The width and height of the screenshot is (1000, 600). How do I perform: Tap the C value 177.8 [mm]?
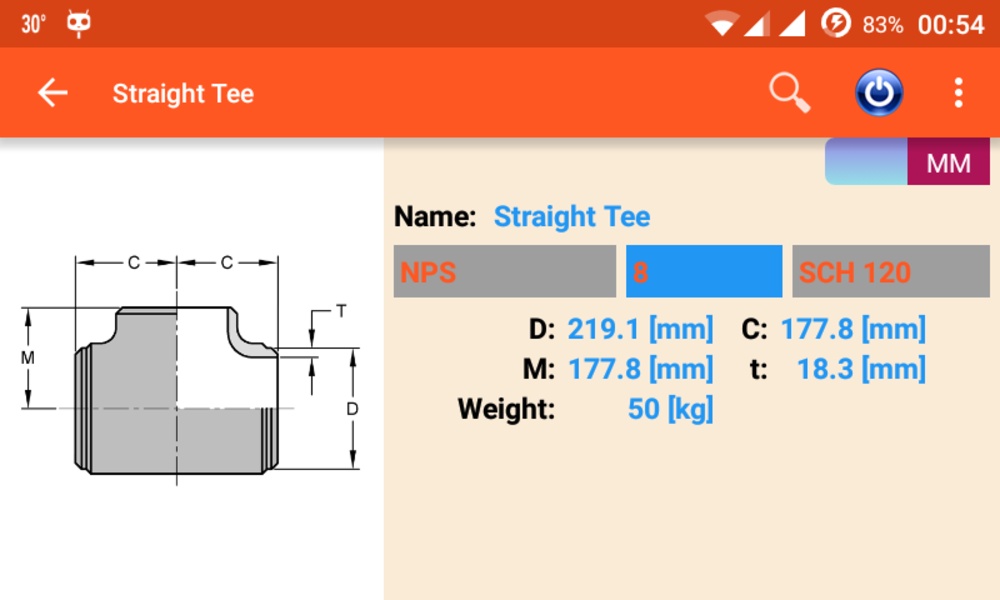853,330
